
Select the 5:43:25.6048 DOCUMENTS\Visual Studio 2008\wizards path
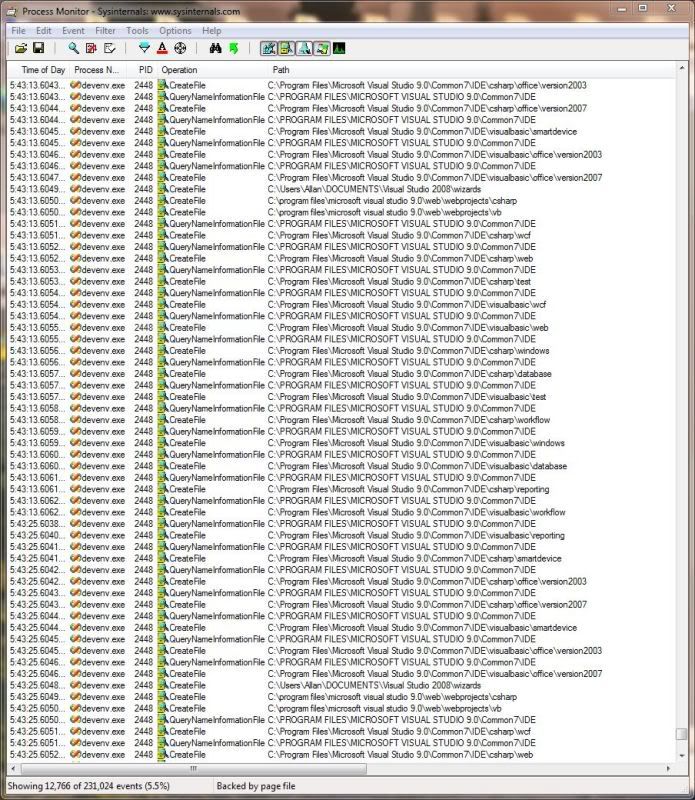coord(374,685)
